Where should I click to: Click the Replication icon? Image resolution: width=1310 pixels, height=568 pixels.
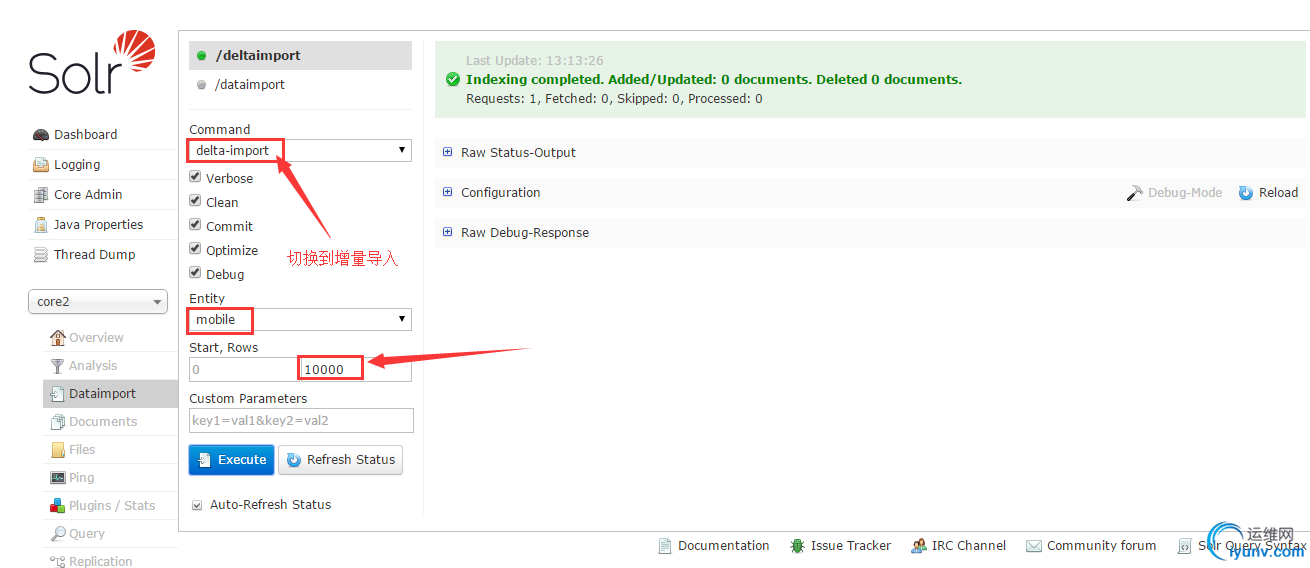pos(58,561)
